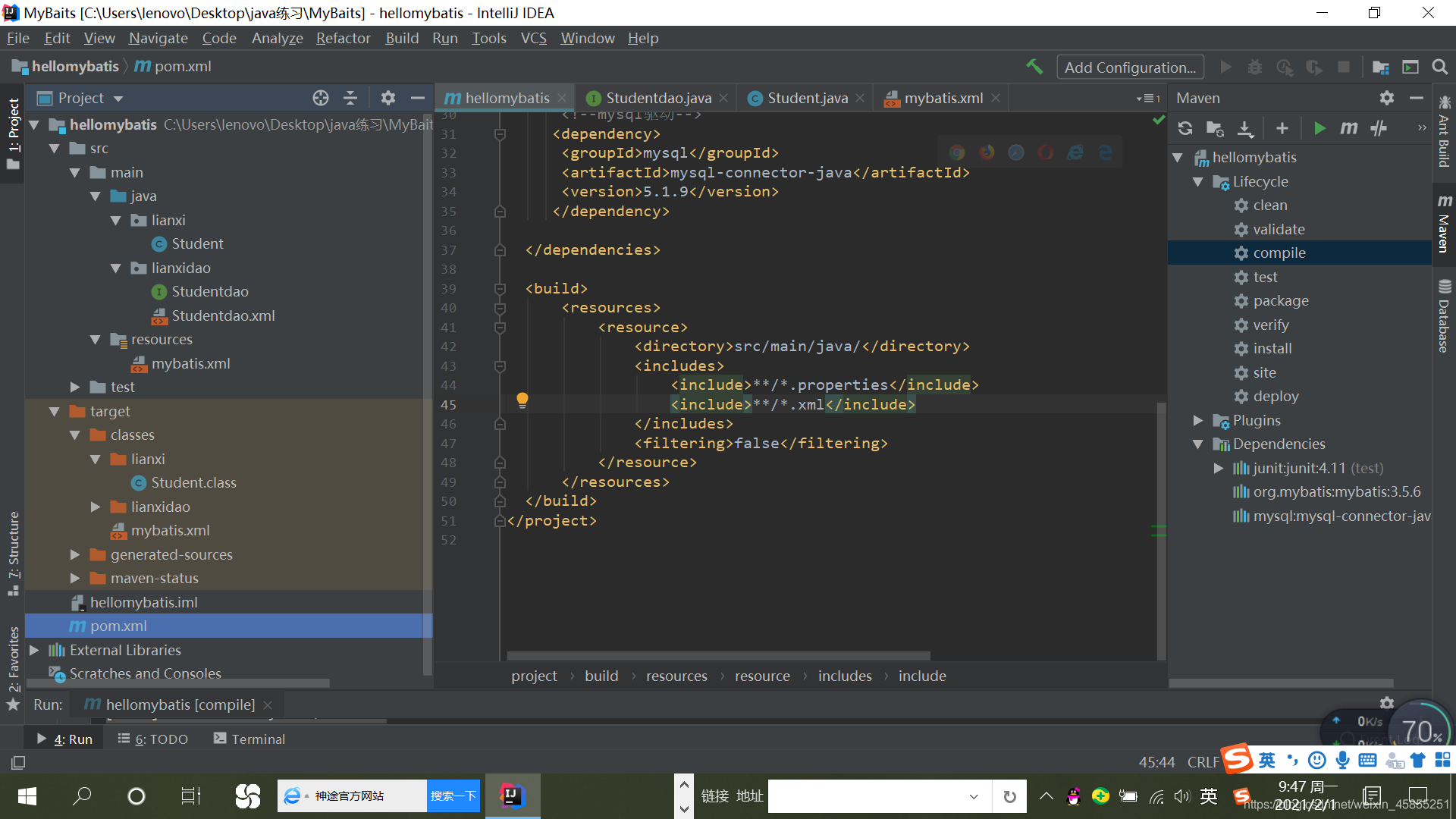This screenshot has height=819, width=1456.
Task: Expand External Libraries node
Action: (34, 651)
